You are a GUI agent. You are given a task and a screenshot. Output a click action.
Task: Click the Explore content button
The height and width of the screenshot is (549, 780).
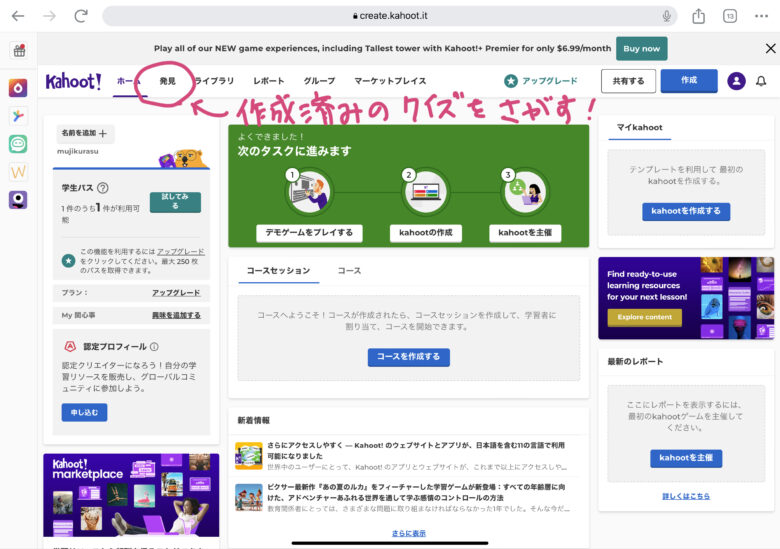pyautogui.click(x=644, y=317)
